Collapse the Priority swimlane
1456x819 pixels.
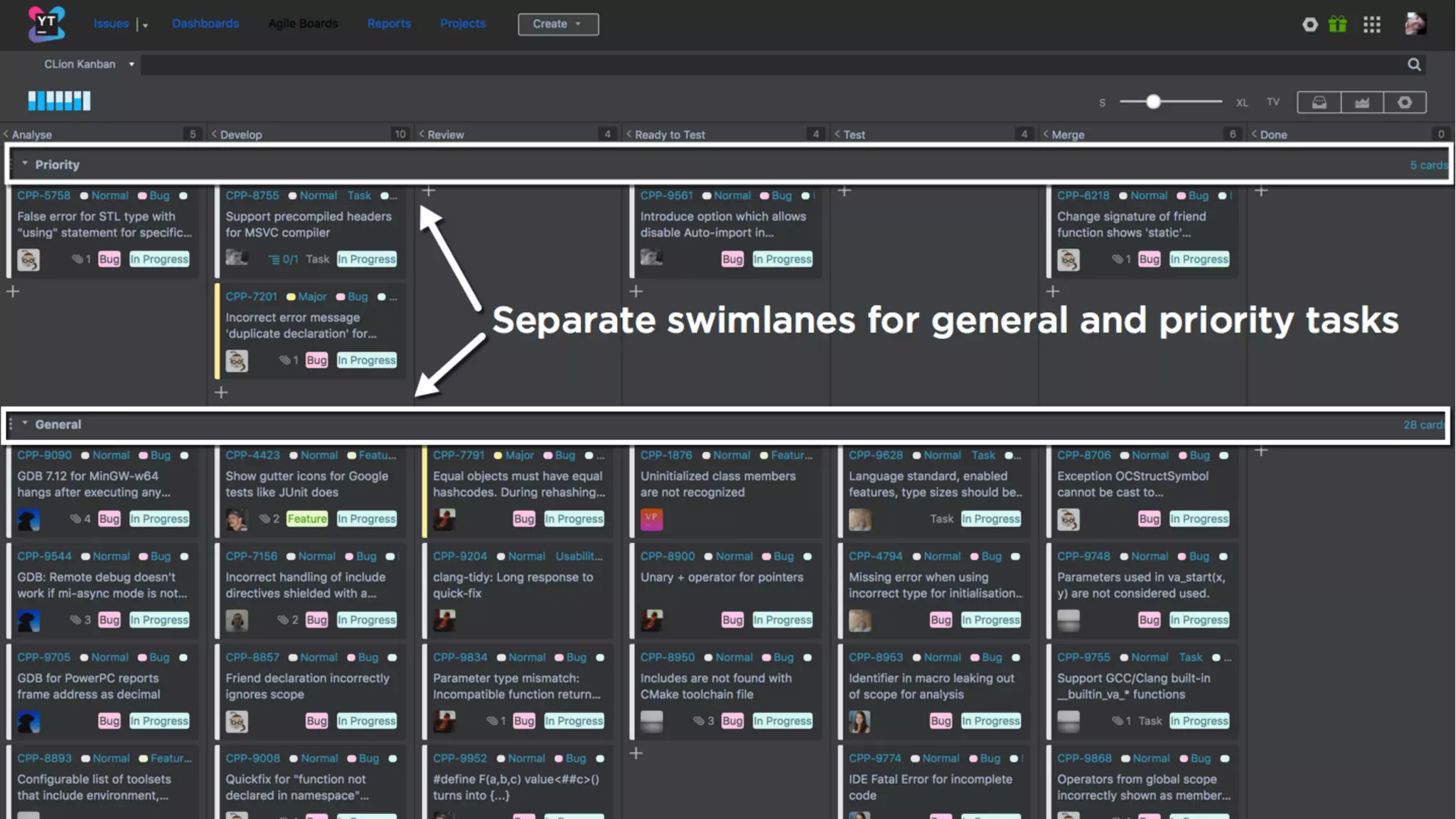click(25, 164)
